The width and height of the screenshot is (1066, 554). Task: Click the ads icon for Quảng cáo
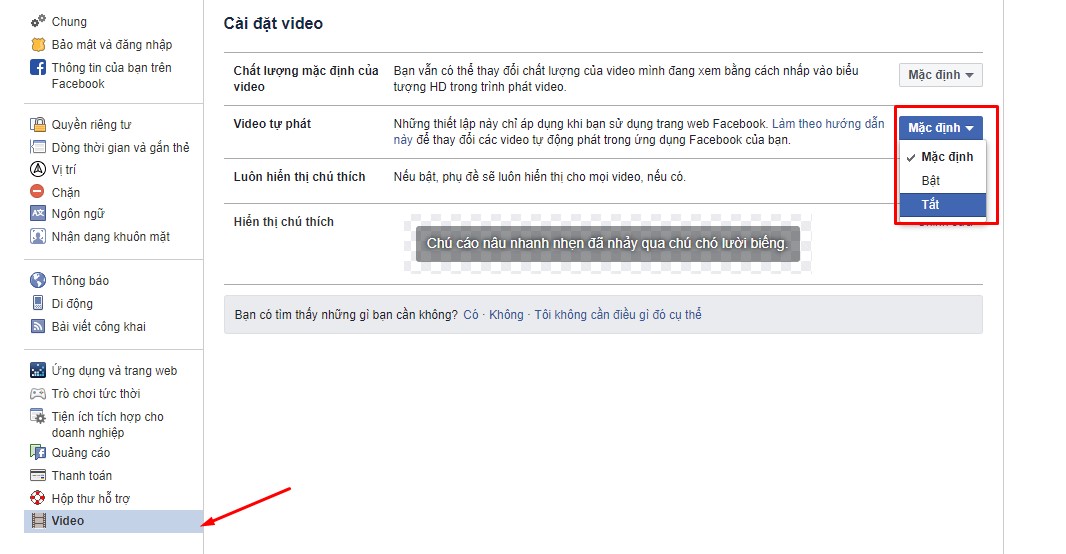(x=38, y=452)
